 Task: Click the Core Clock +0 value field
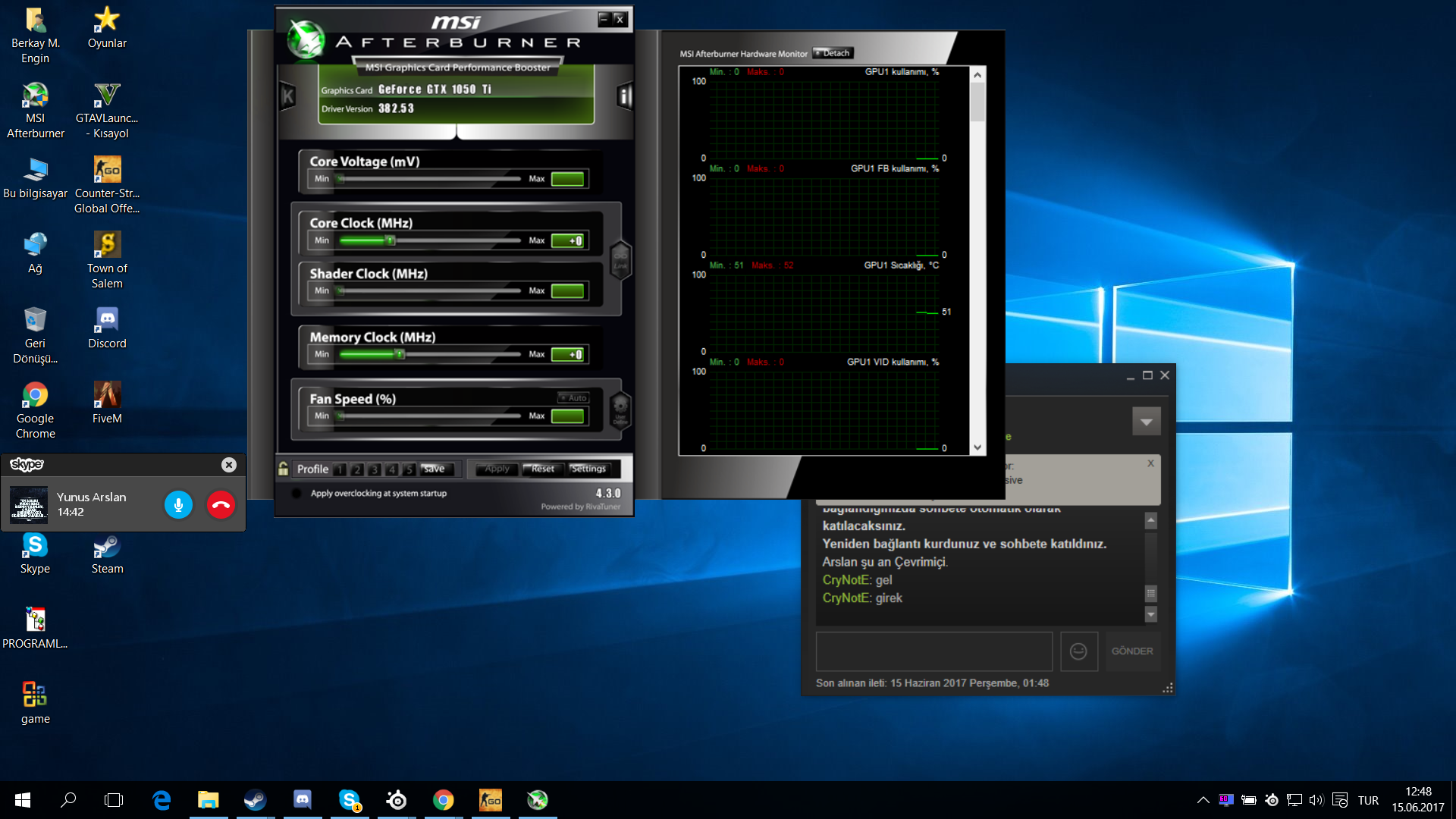[x=568, y=240]
